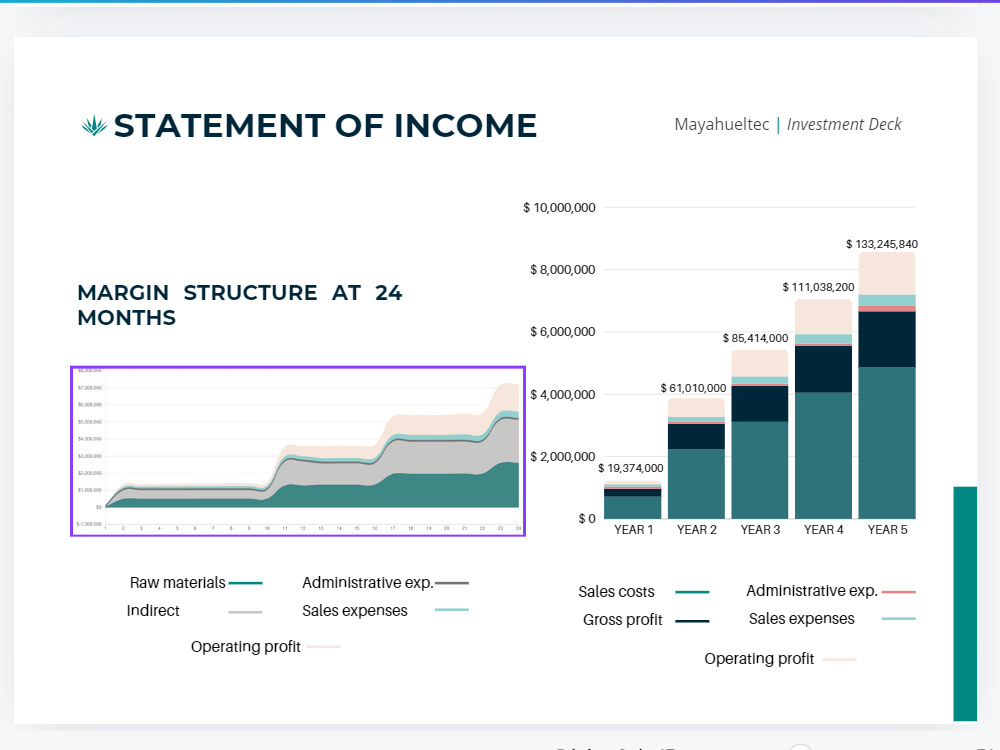Select the YEAR 1 bar in the chart
The image size is (1000, 750).
coord(633,500)
